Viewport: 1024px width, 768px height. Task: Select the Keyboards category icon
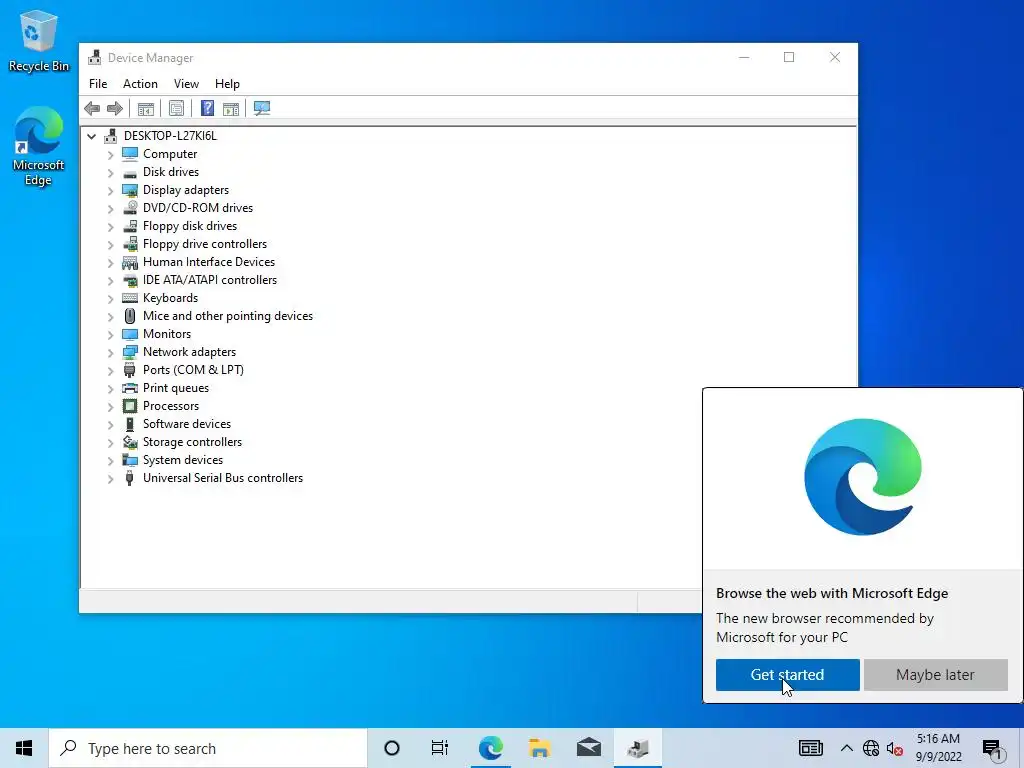[130, 298]
